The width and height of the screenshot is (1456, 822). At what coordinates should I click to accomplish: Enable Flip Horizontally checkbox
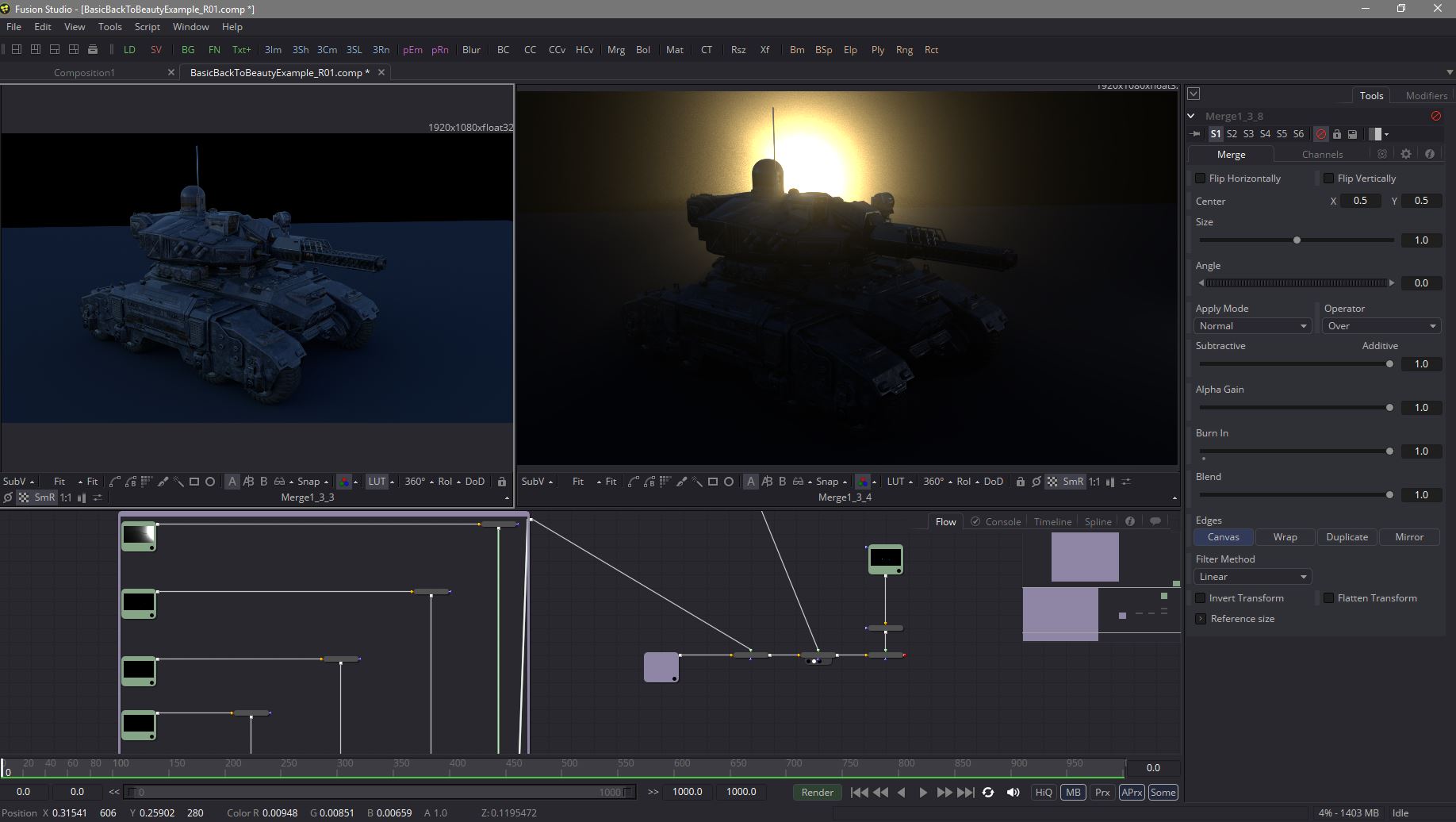tap(1201, 179)
